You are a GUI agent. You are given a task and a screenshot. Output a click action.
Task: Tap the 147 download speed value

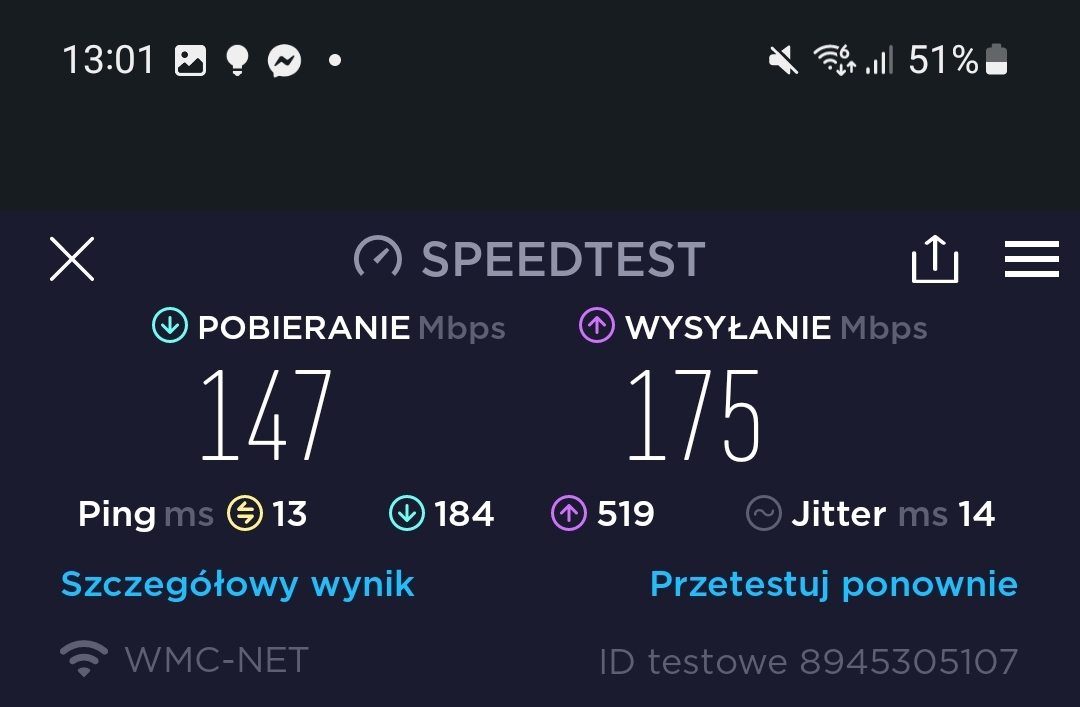(267, 415)
